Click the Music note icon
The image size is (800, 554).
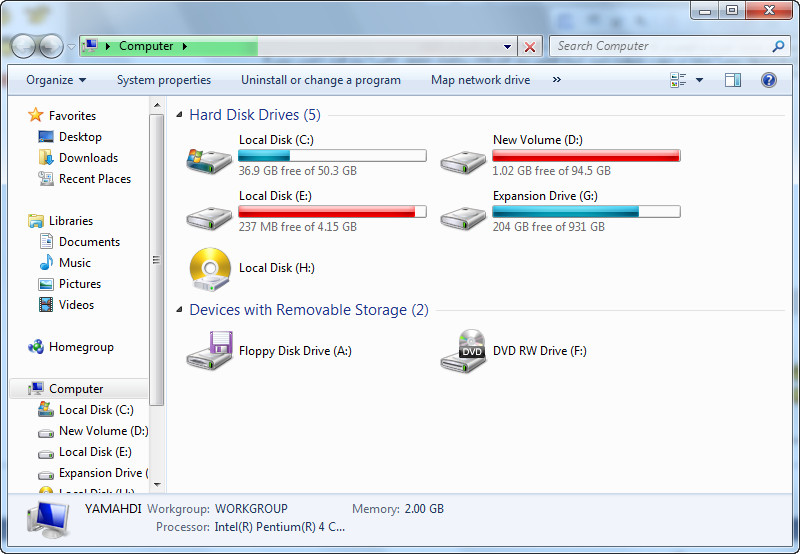tap(46, 263)
